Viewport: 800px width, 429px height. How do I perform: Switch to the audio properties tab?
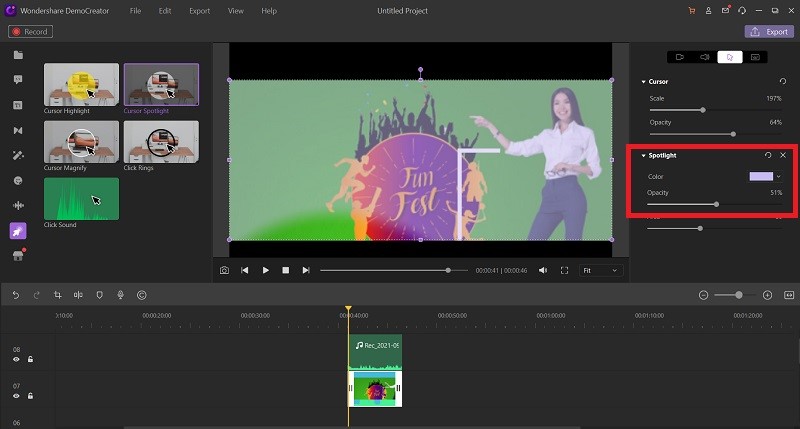click(705, 57)
